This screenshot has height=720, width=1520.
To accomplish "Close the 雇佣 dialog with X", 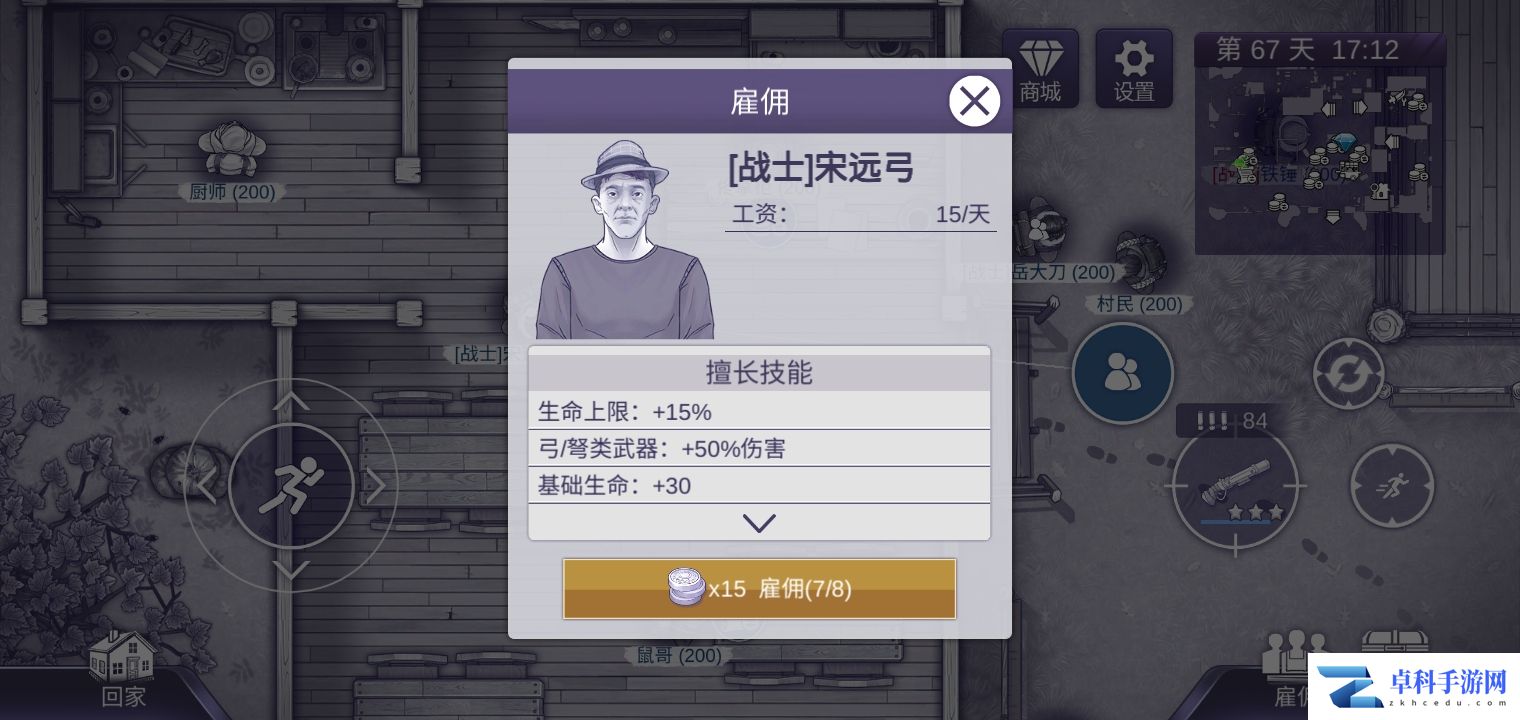I will pos(974,101).
